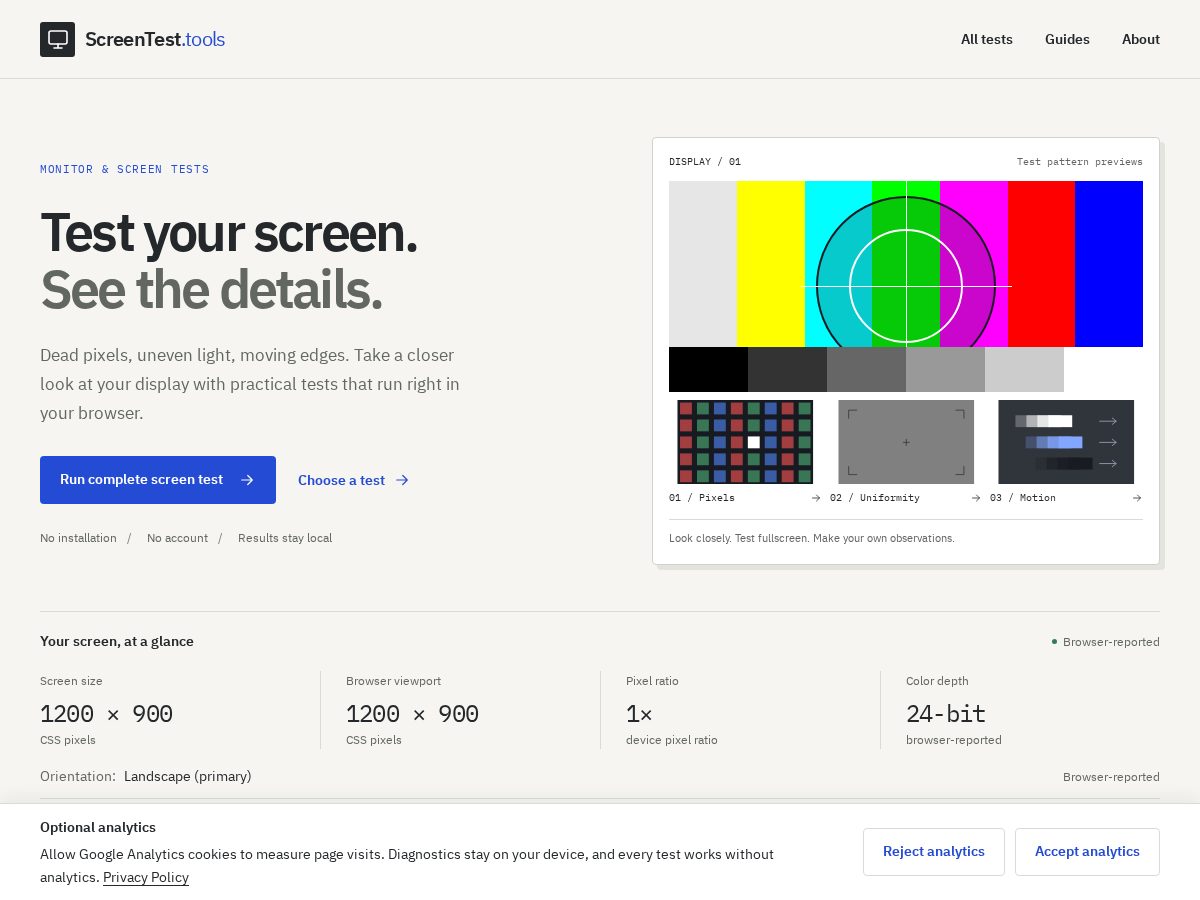The width and height of the screenshot is (1200, 900).
Task: Click the MONITOR & SCREEN TESTS heading label
Action: (125, 170)
